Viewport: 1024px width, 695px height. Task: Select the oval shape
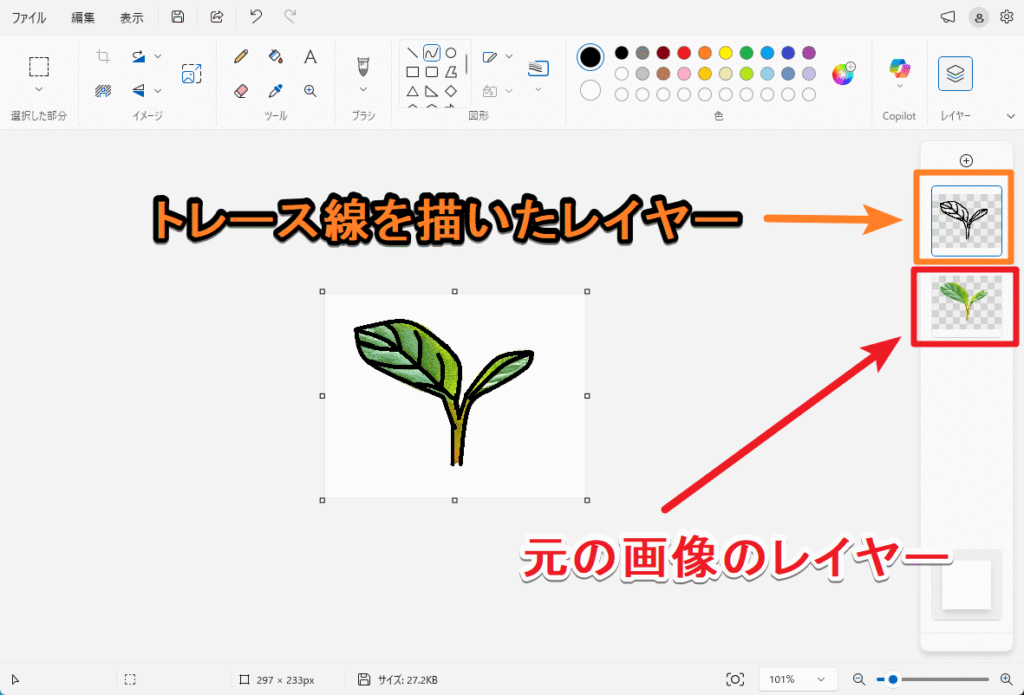[451, 53]
